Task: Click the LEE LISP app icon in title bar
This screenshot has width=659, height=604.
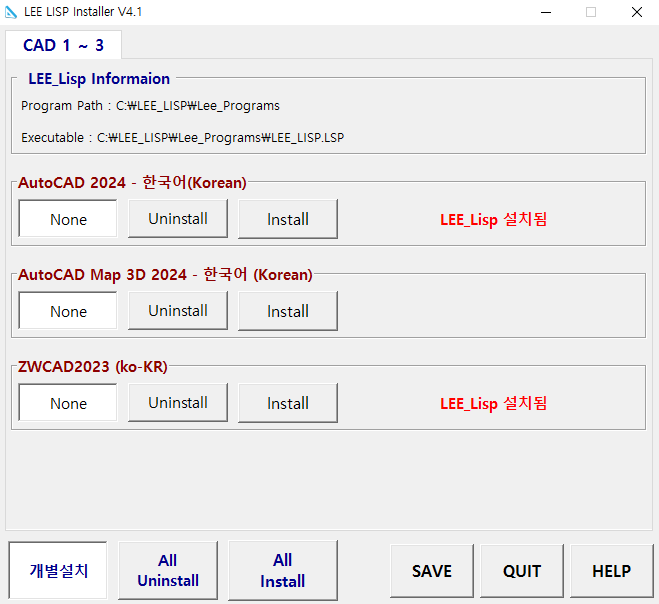Action: click(11, 12)
